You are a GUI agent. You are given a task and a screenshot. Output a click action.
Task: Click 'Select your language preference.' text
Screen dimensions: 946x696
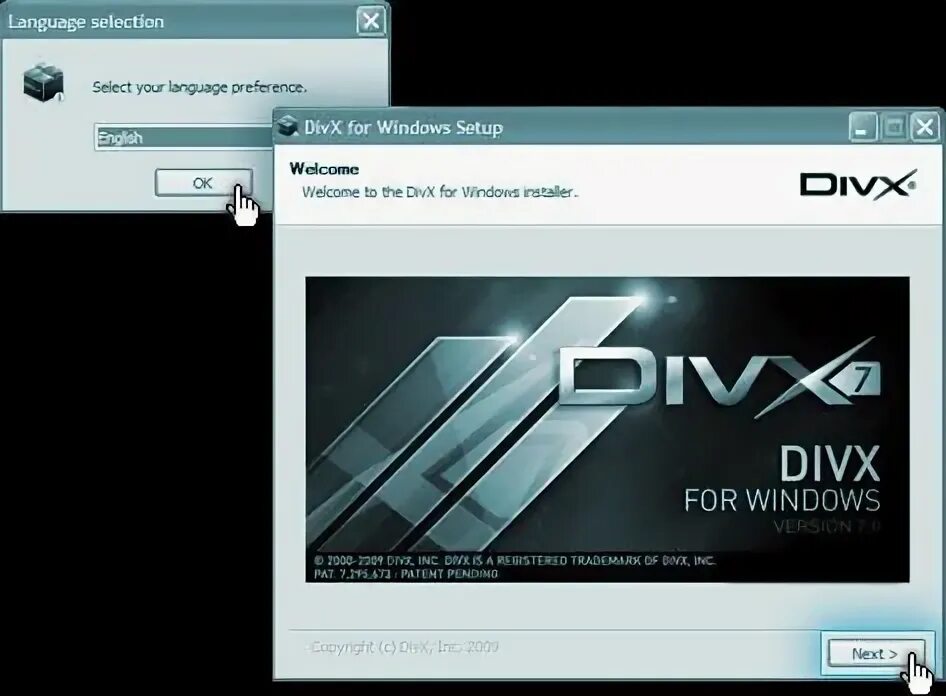(200, 87)
